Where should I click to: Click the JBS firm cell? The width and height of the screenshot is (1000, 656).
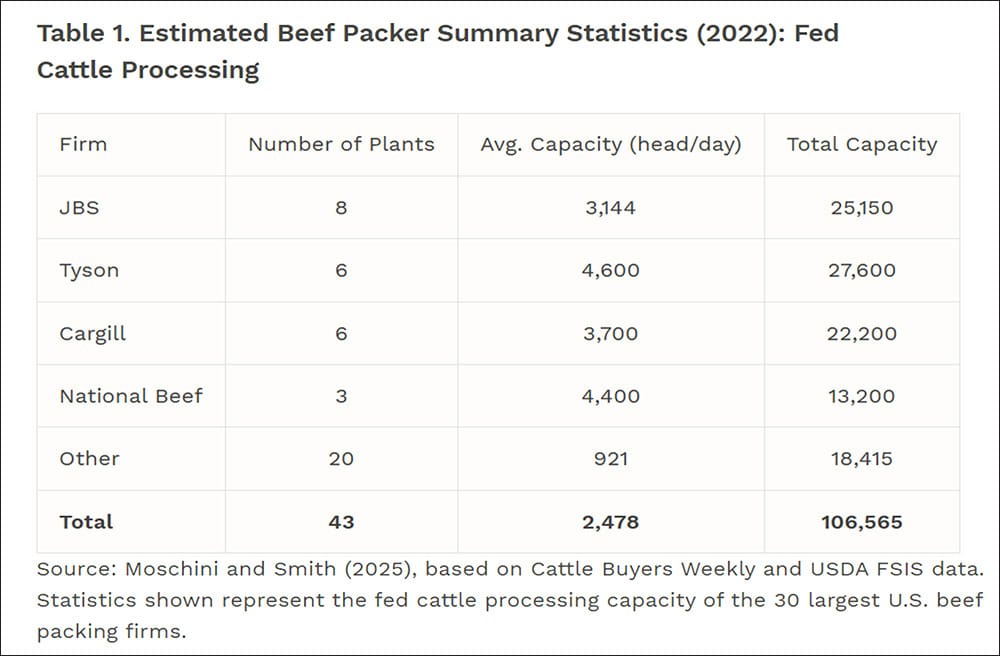[x=79, y=208]
